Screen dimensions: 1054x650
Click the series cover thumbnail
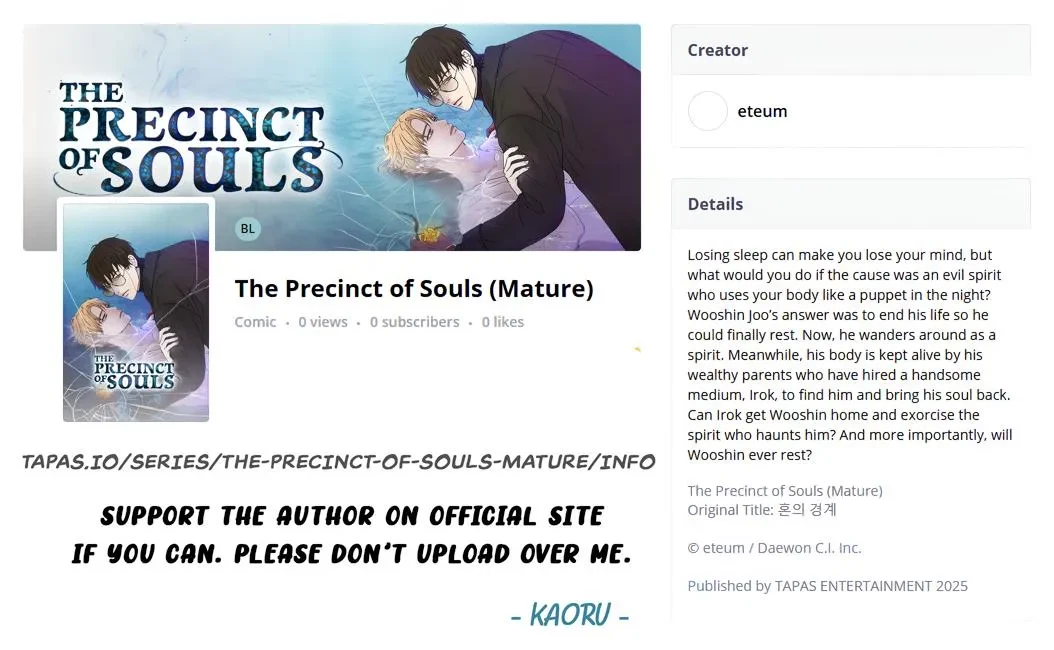(136, 312)
